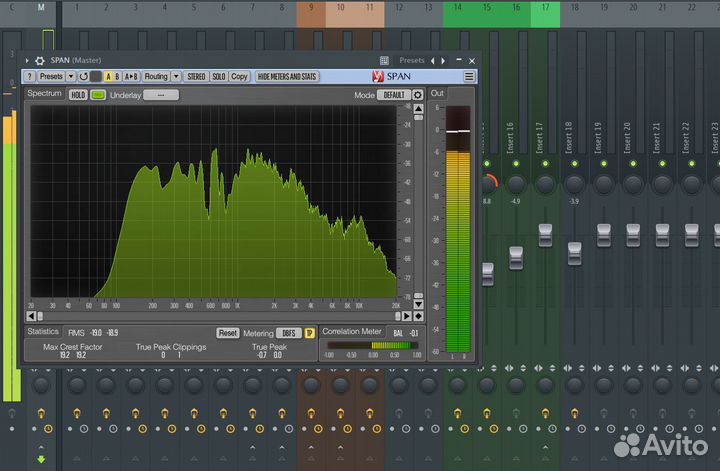This screenshot has height=471, width=720.
Task: Toggle the spectrum HOLD button
Action: [78, 95]
